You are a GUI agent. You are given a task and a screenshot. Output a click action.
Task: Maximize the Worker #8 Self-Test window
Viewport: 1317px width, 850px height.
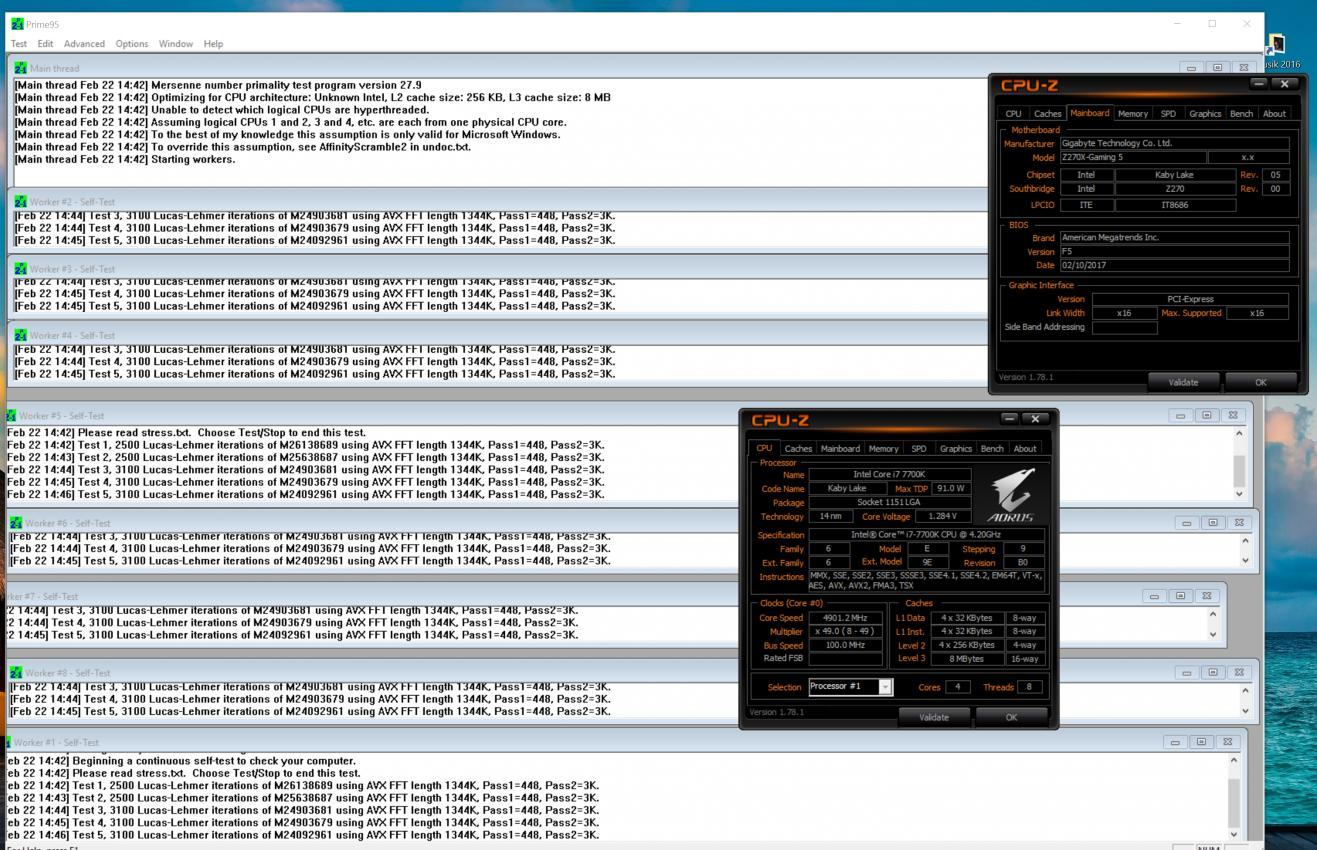(x=1212, y=672)
